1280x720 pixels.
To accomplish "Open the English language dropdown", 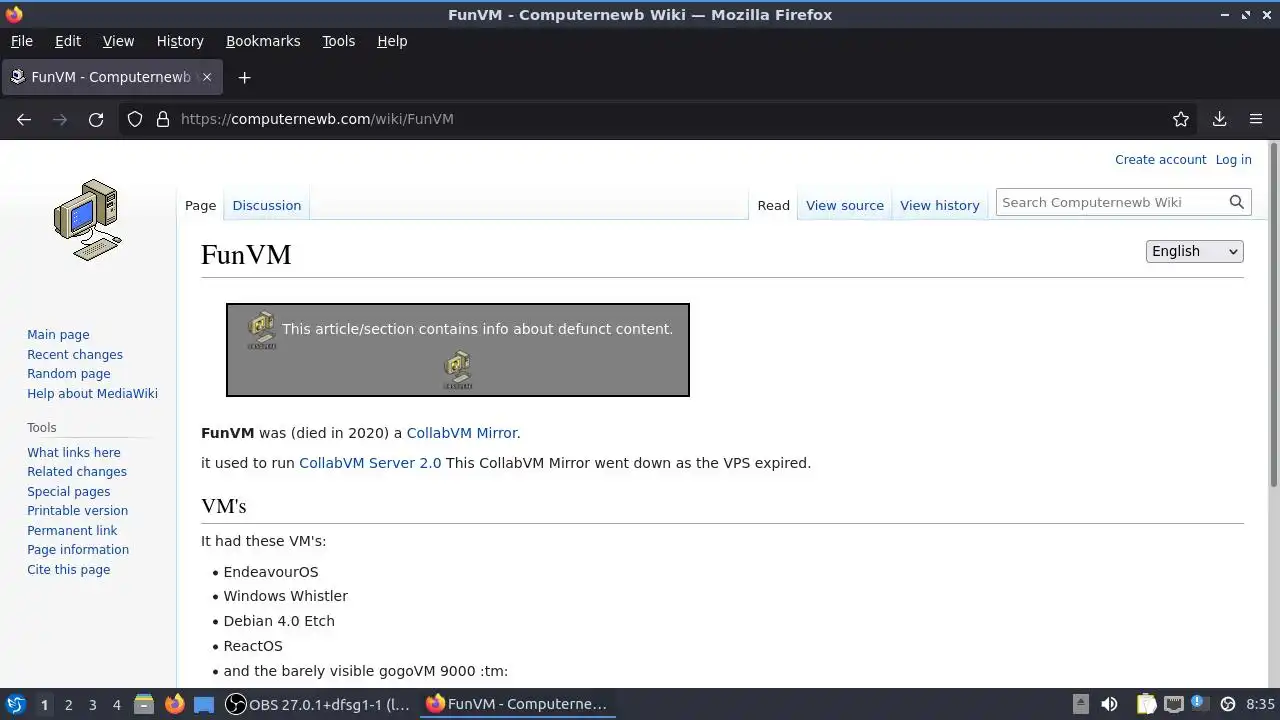I will [1194, 251].
